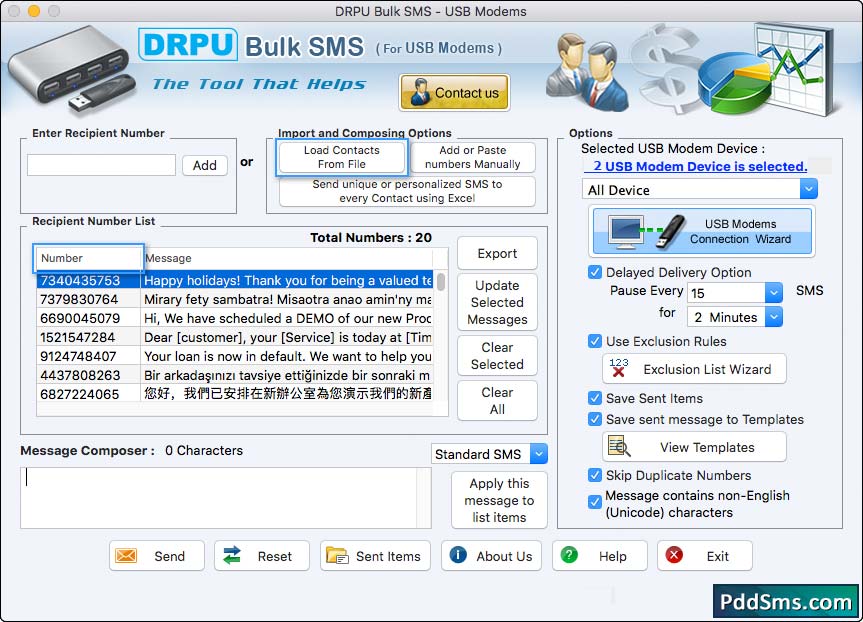
Task: Click the Message column header
Action: click(x=287, y=258)
